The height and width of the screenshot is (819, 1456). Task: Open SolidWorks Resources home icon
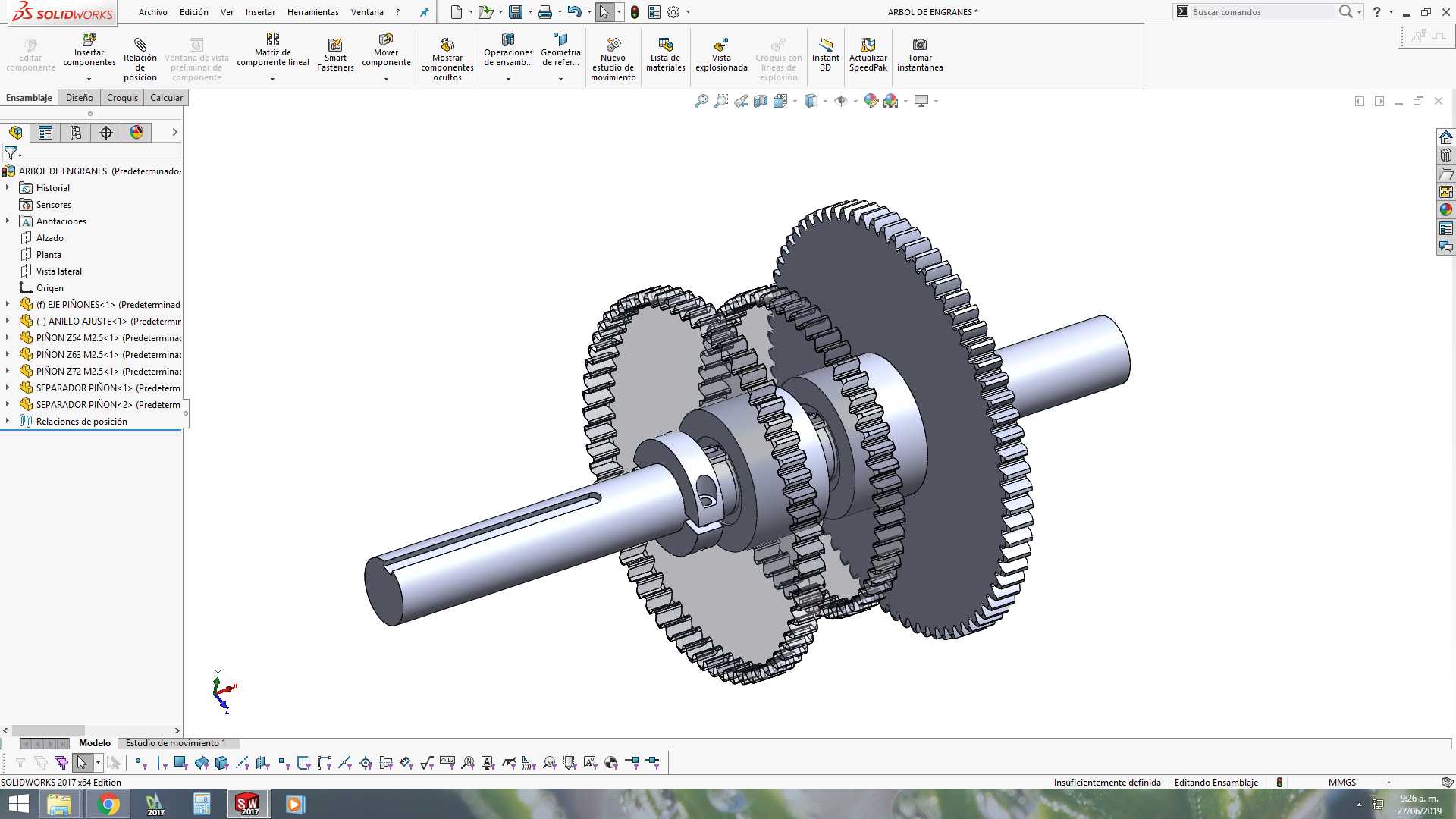click(x=1446, y=137)
